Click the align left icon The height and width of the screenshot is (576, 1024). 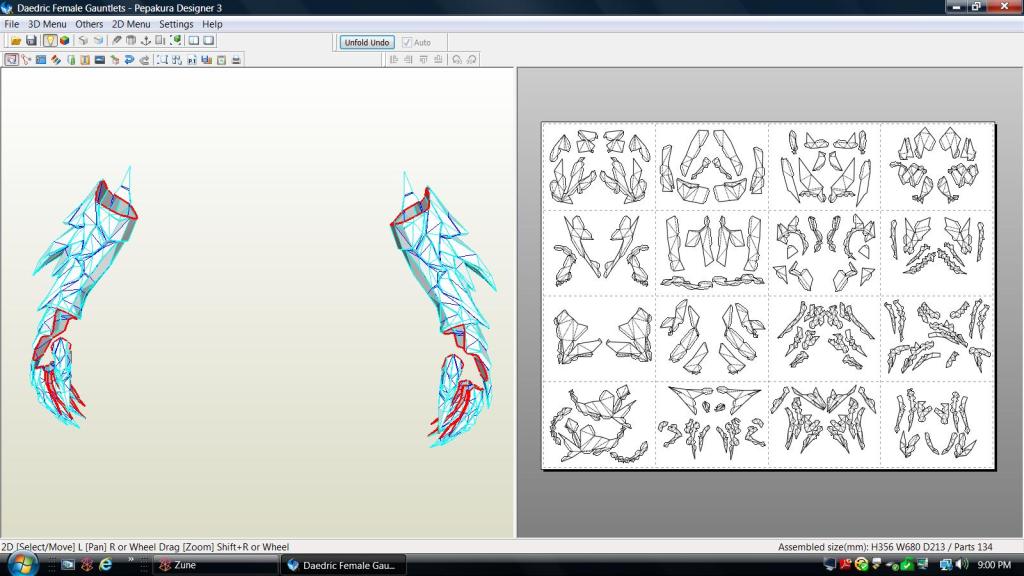(x=394, y=59)
